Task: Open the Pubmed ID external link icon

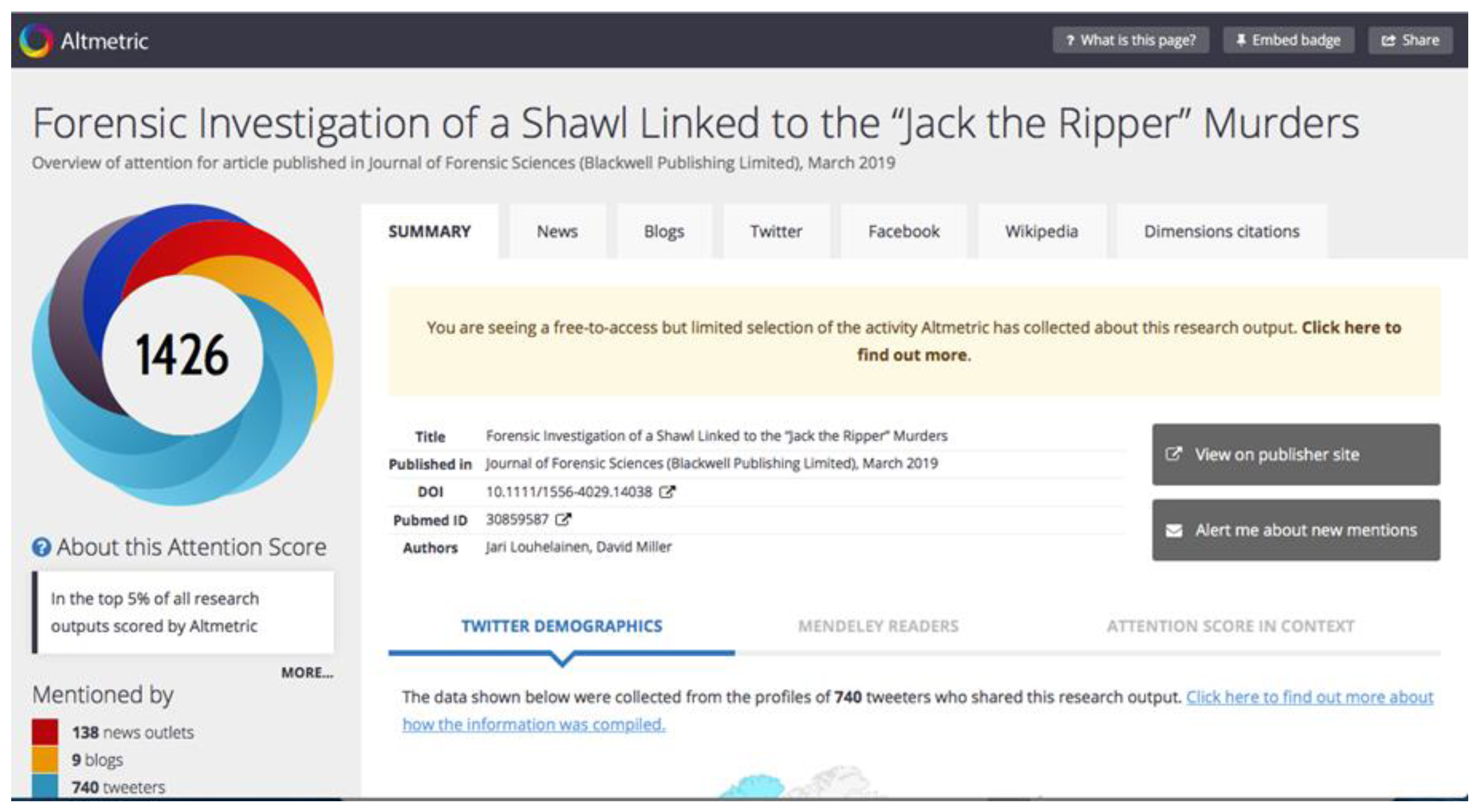Action: [x=563, y=519]
